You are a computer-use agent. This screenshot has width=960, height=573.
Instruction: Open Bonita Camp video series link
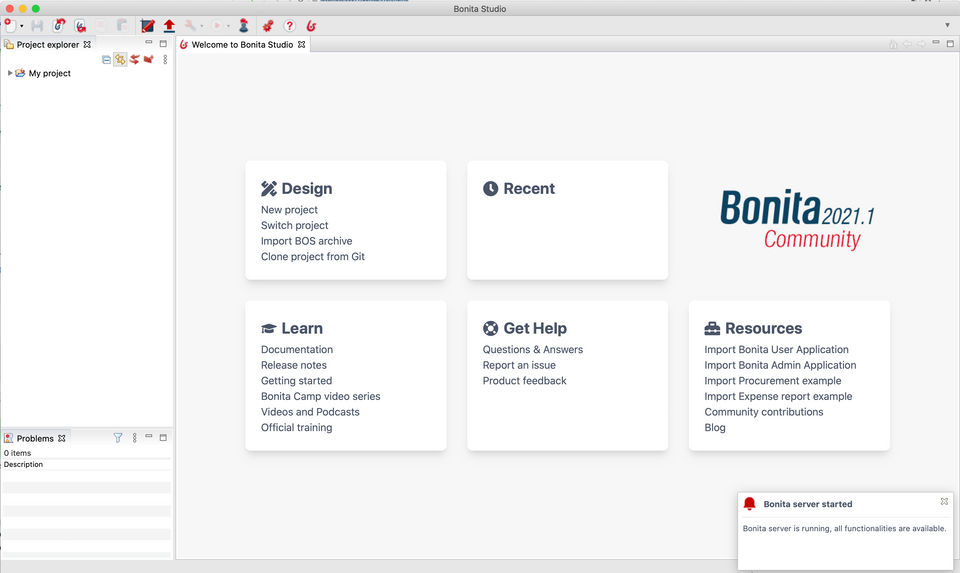pos(320,396)
